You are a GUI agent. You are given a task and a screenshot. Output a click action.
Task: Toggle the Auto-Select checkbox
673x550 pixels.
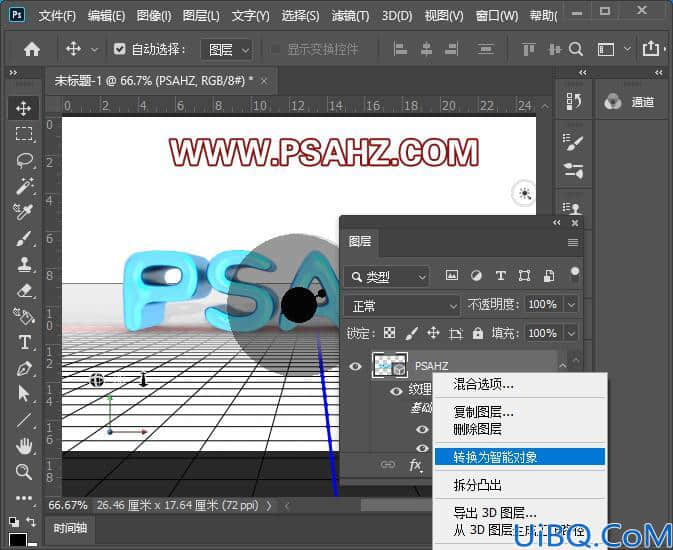coord(119,49)
